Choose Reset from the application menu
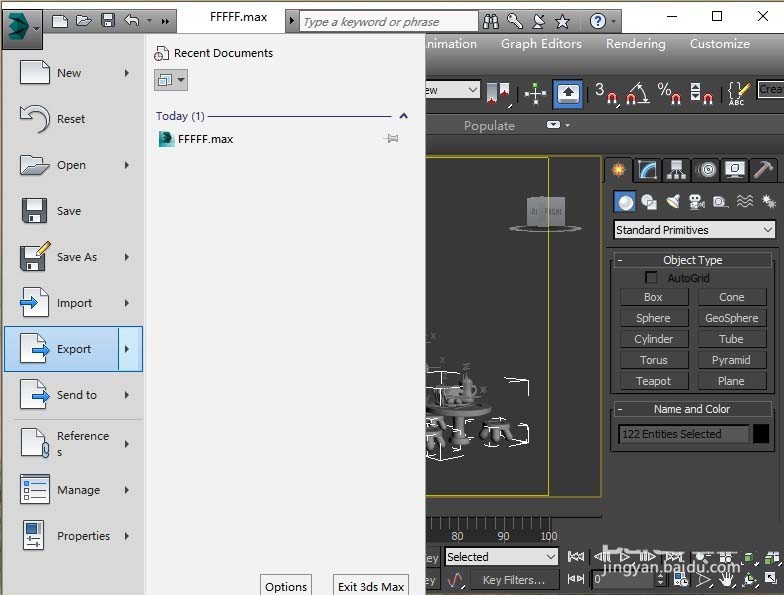784x595 pixels. point(74,119)
